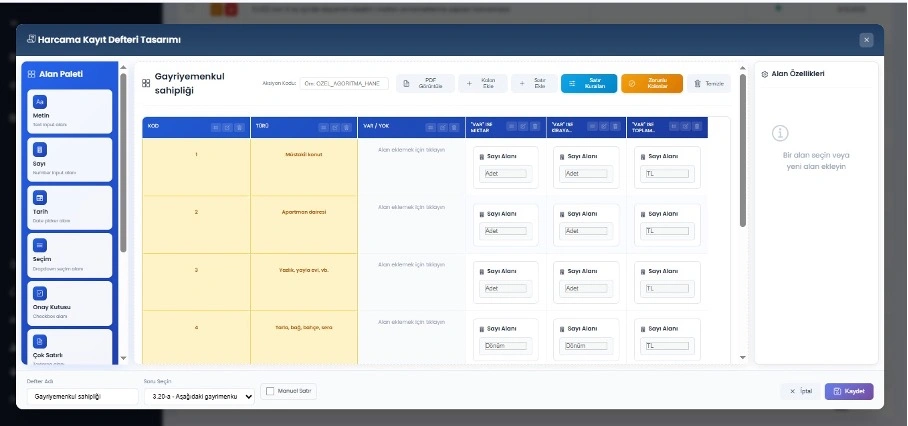Choose the Tarih date picker palette icon
908x426 pixels.
coord(41,197)
